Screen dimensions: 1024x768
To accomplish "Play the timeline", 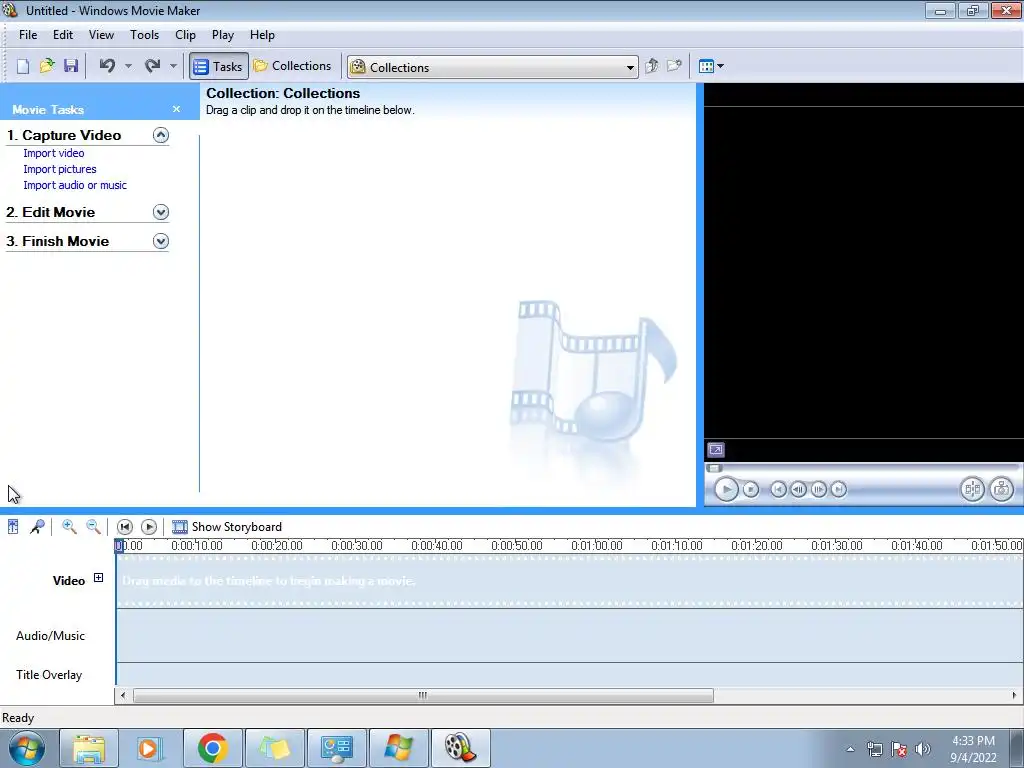I will pos(149,526).
